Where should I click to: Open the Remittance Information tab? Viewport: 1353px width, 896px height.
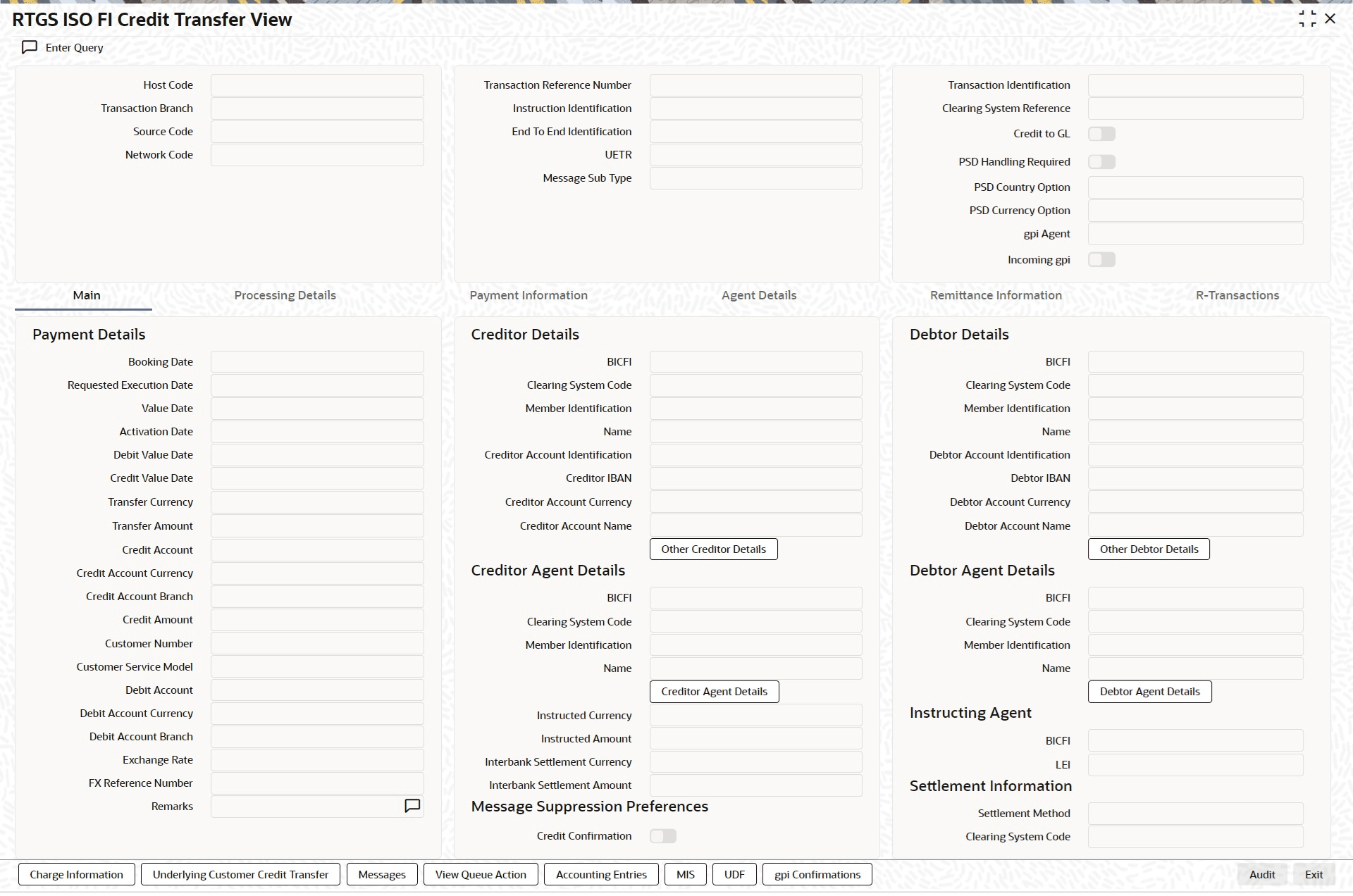995,295
